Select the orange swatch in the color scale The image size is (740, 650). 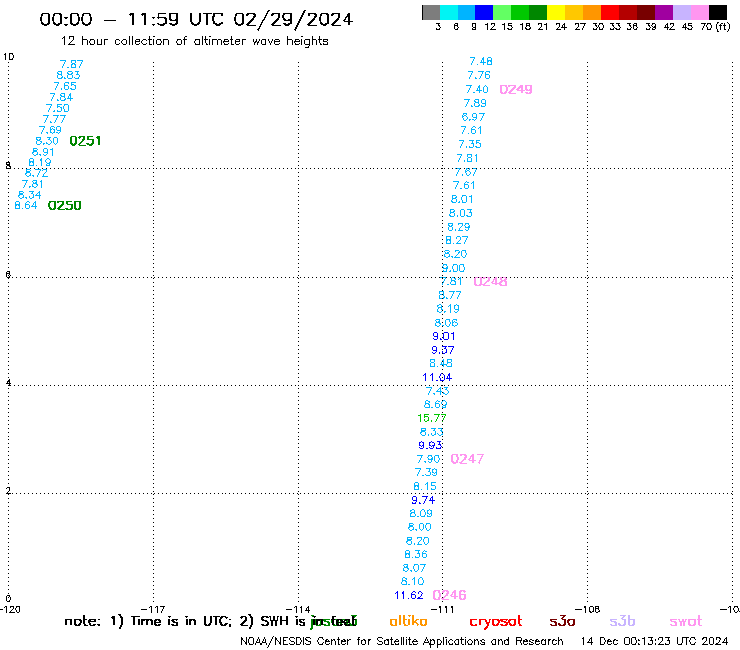[x=592, y=13]
